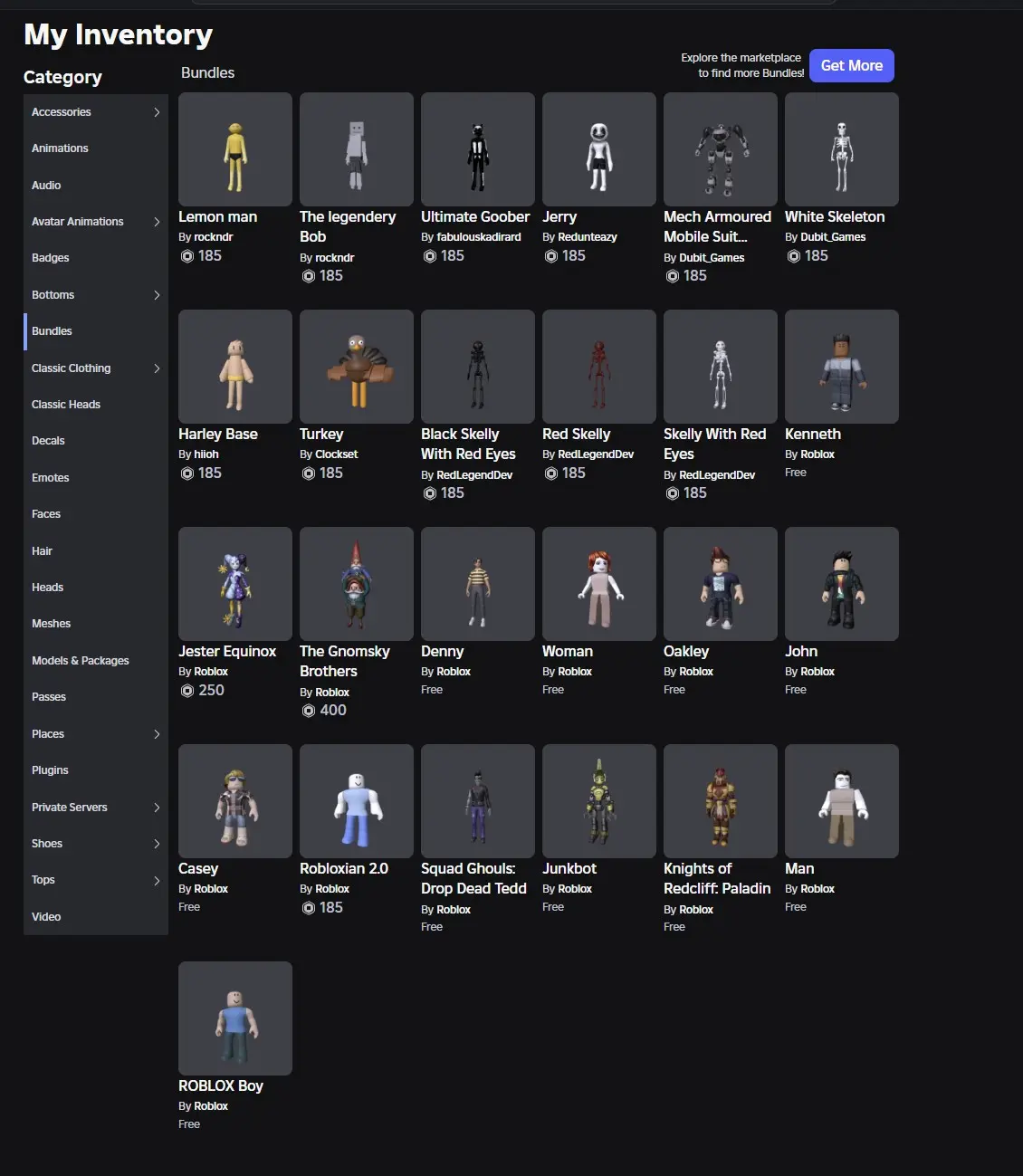
Task: Select the Heads category
Action: tap(96, 588)
